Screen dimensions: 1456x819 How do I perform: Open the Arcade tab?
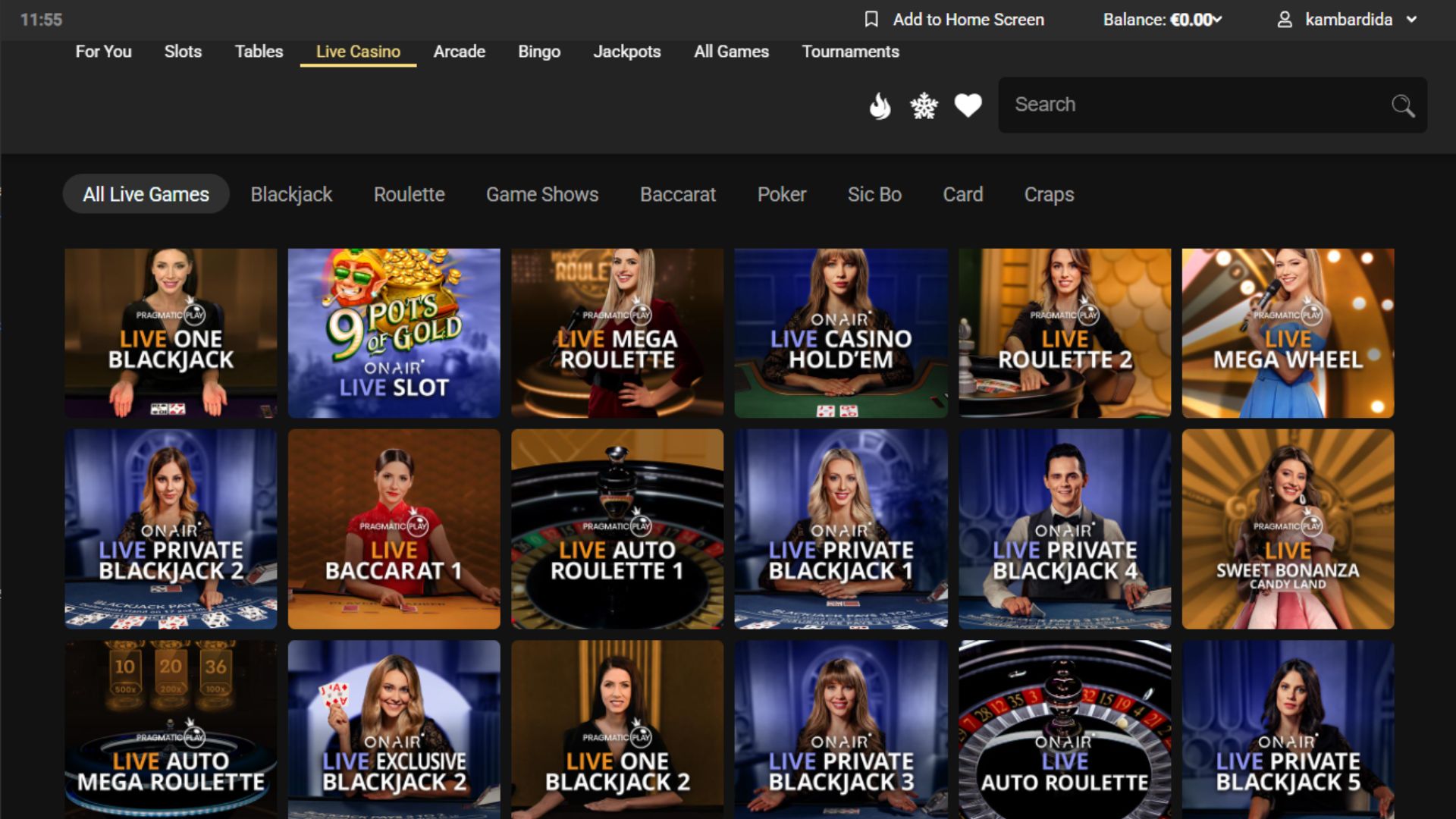click(x=459, y=52)
